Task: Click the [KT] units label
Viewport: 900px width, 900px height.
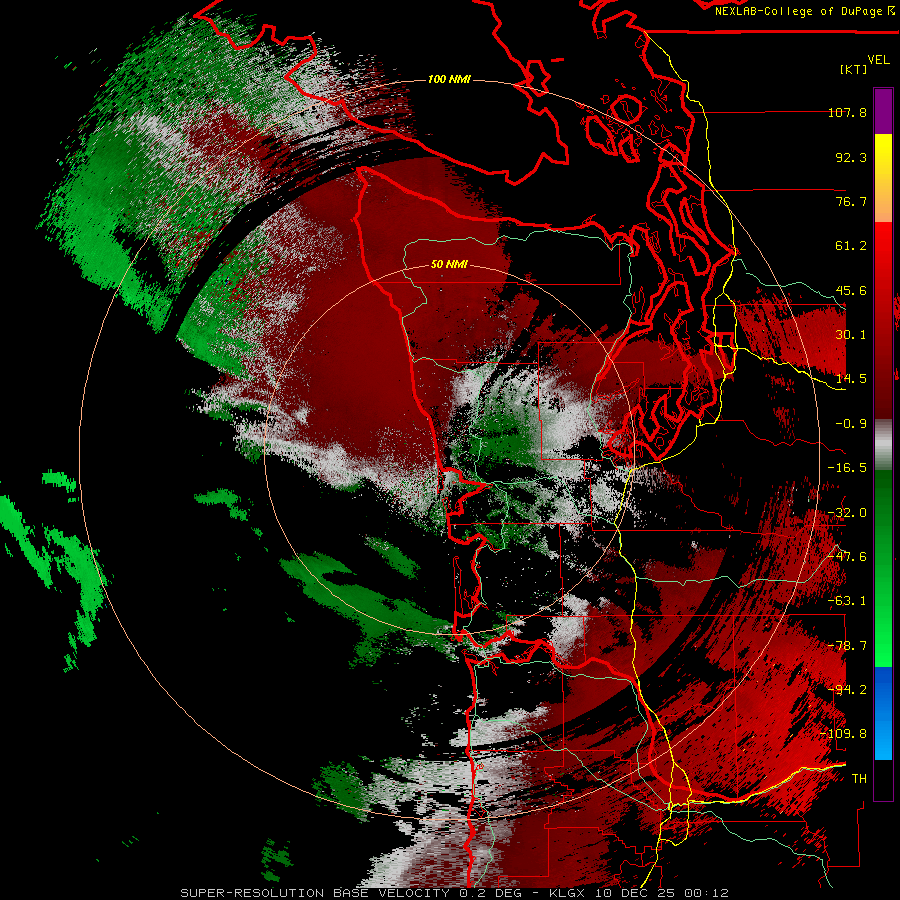Action: (854, 69)
